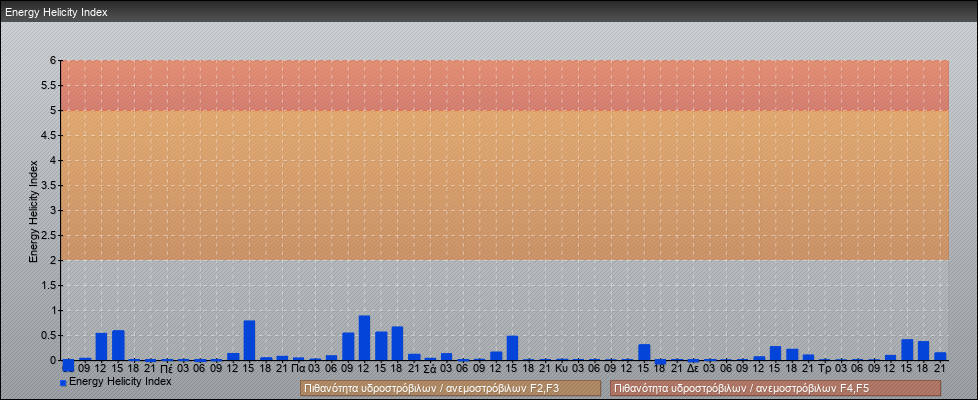Viewport: 978px width, 400px height.
Task: Click the Τρ day label on x-axis
Action: coord(825,369)
